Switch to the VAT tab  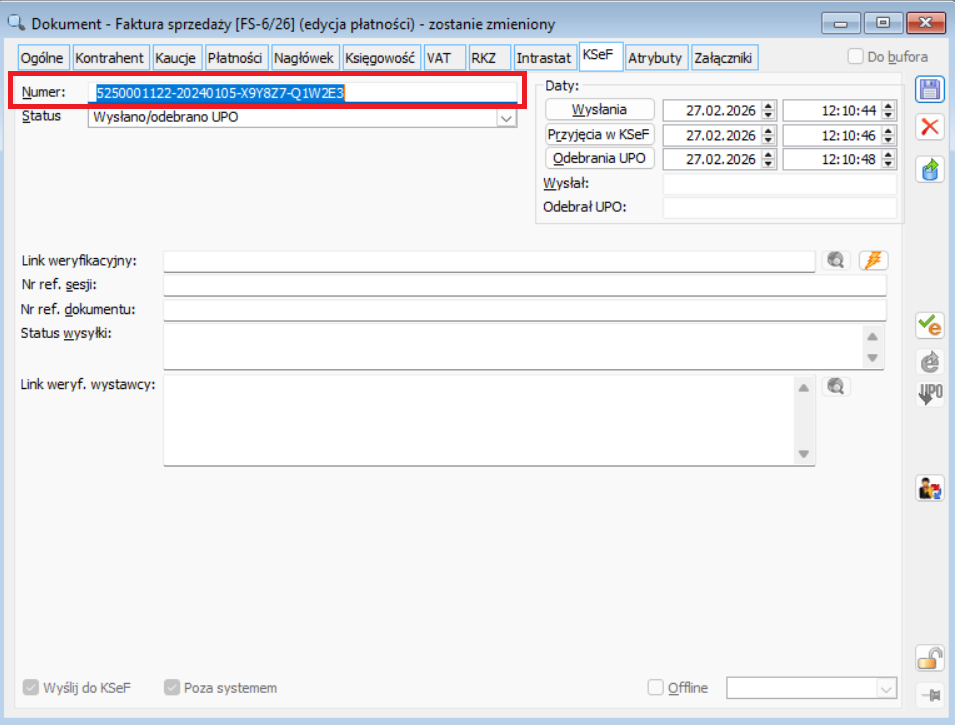coord(444,58)
